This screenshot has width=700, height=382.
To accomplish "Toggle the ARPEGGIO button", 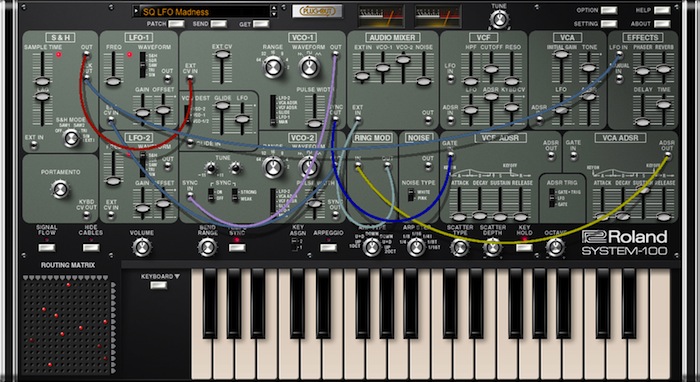I will [328, 247].
